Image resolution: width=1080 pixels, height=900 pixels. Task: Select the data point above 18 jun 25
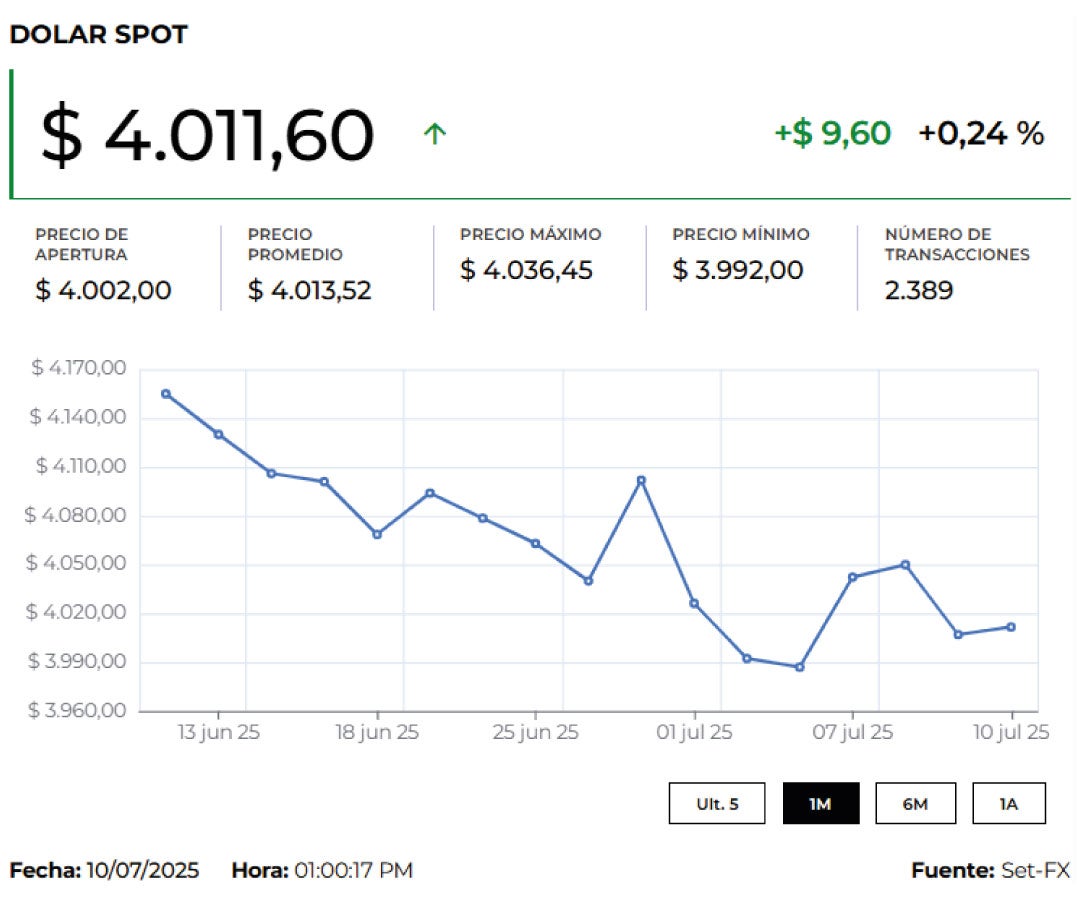coord(377,534)
